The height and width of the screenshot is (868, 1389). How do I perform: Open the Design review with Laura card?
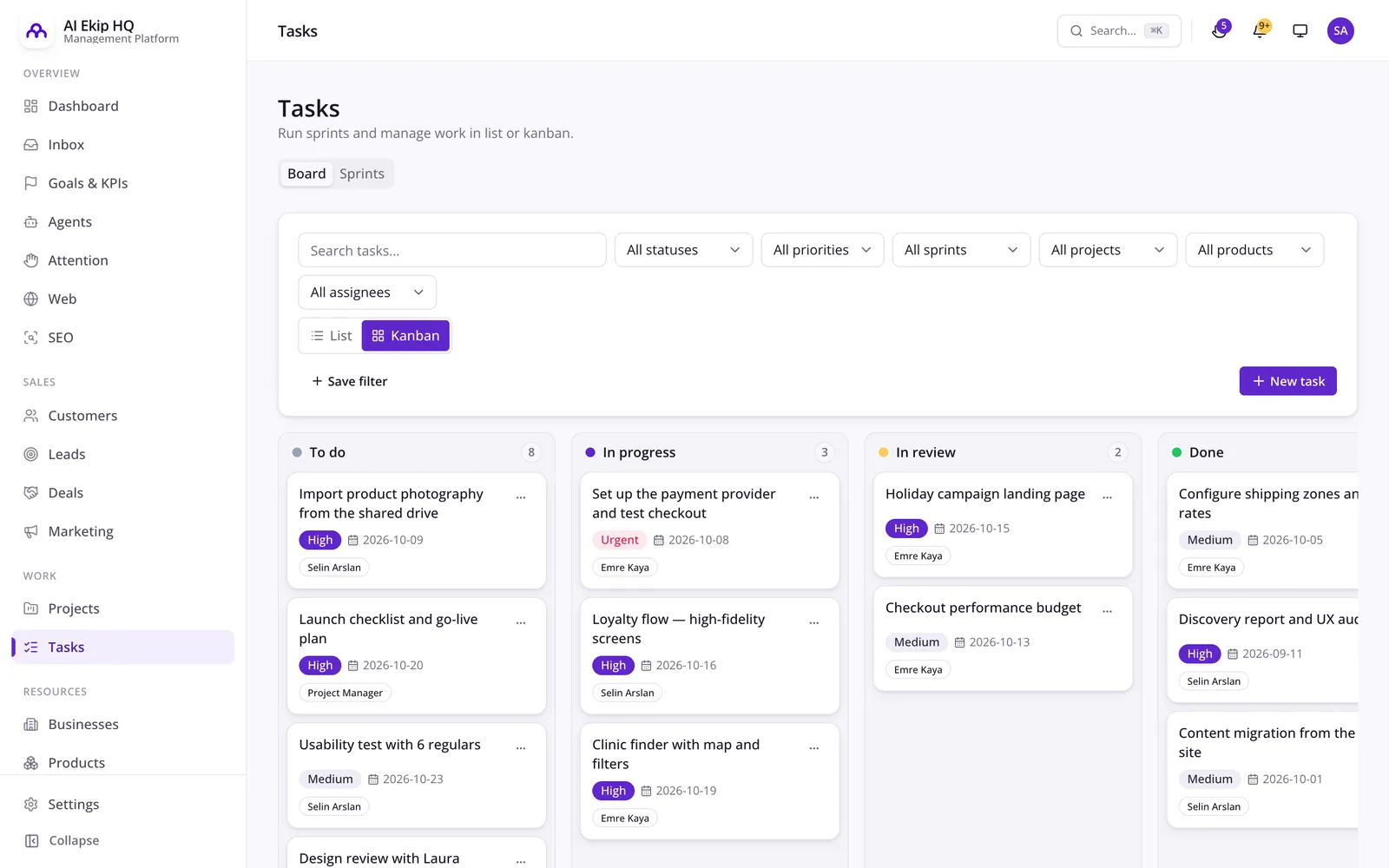[x=417, y=854]
